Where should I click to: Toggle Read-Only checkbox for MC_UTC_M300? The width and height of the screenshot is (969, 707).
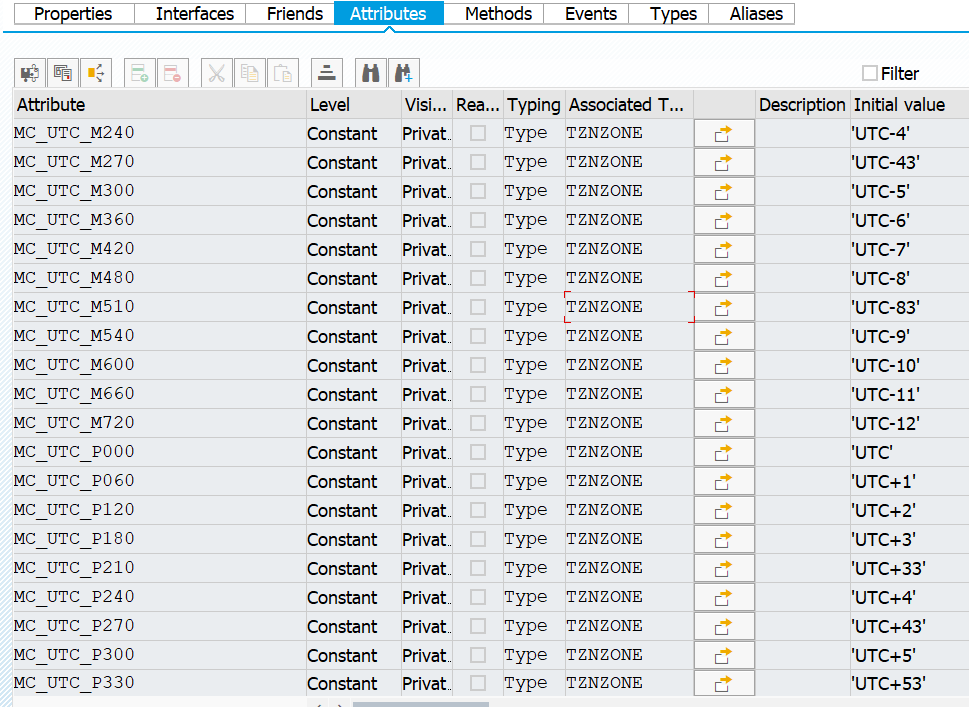(478, 192)
